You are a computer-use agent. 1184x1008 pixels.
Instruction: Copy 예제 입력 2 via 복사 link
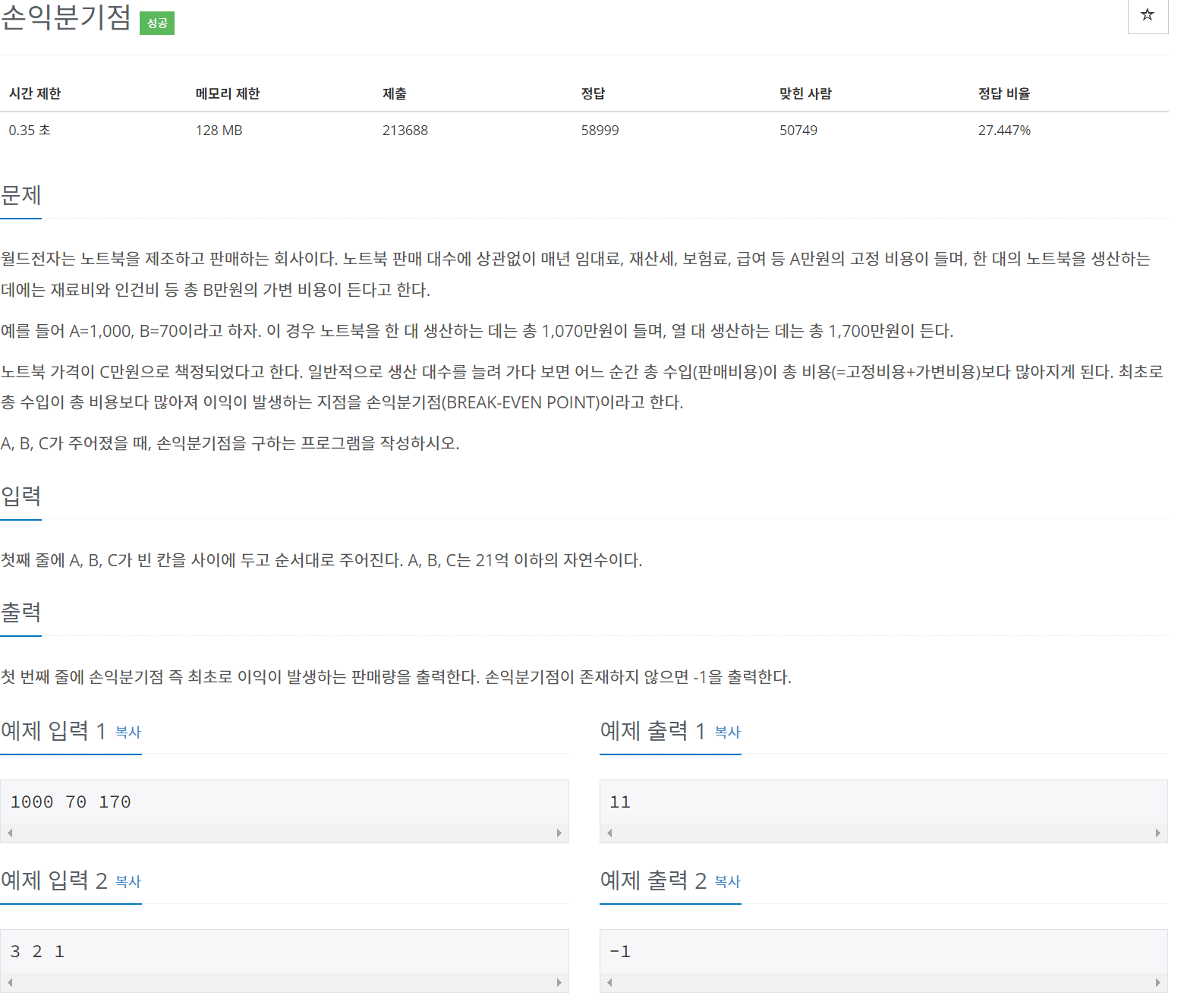click(x=128, y=881)
